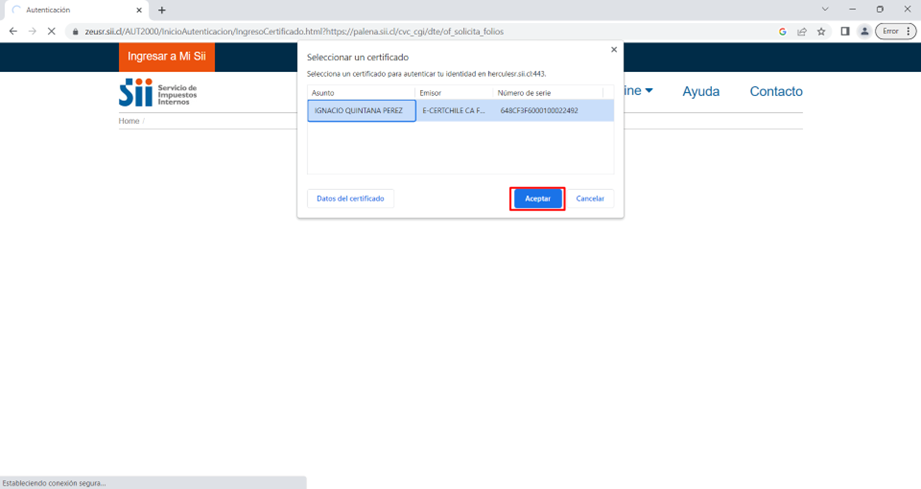Image resolution: width=921 pixels, height=489 pixels.
Task: Open the Ayuda menu item
Action: 700,92
